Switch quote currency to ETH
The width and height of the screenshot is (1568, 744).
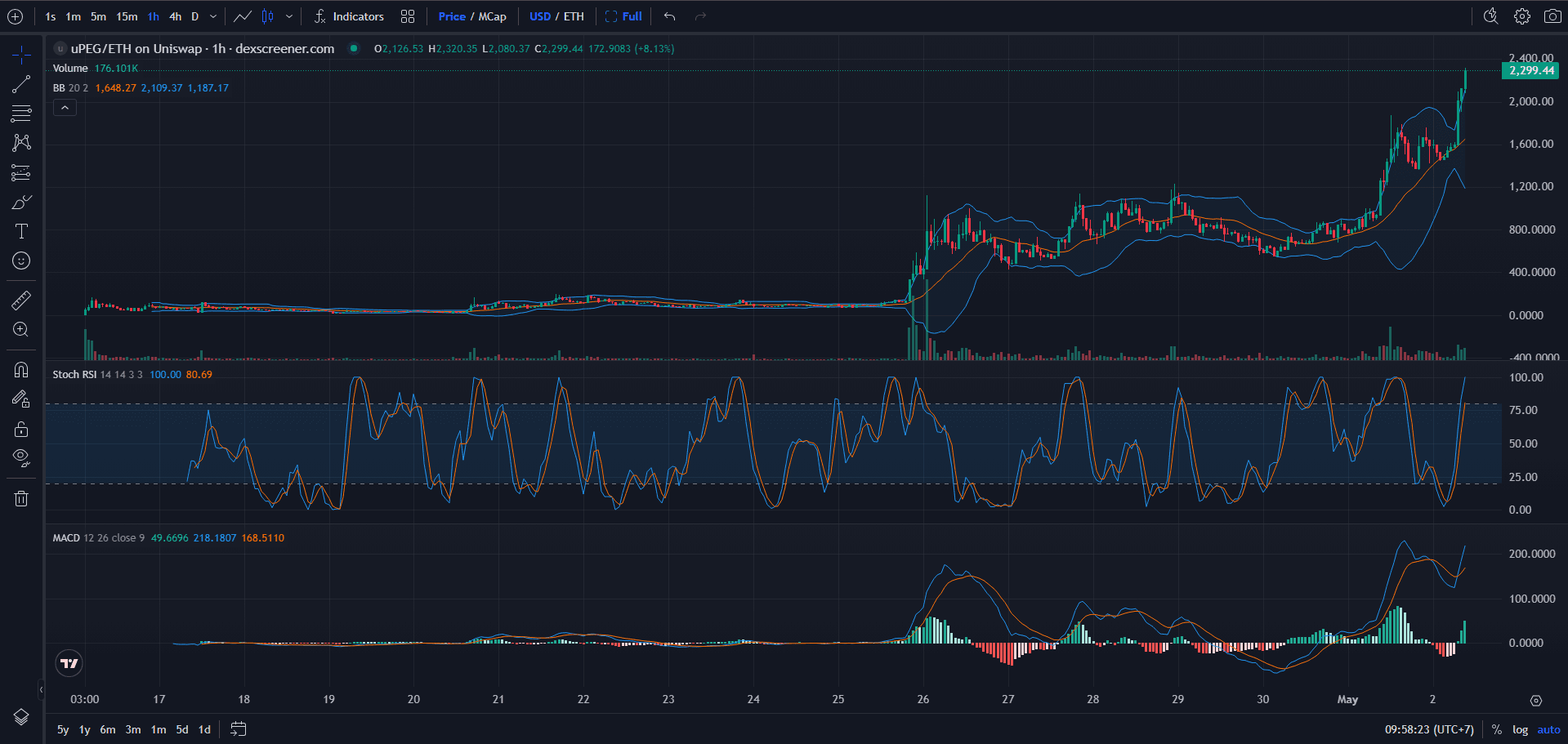tap(574, 16)
